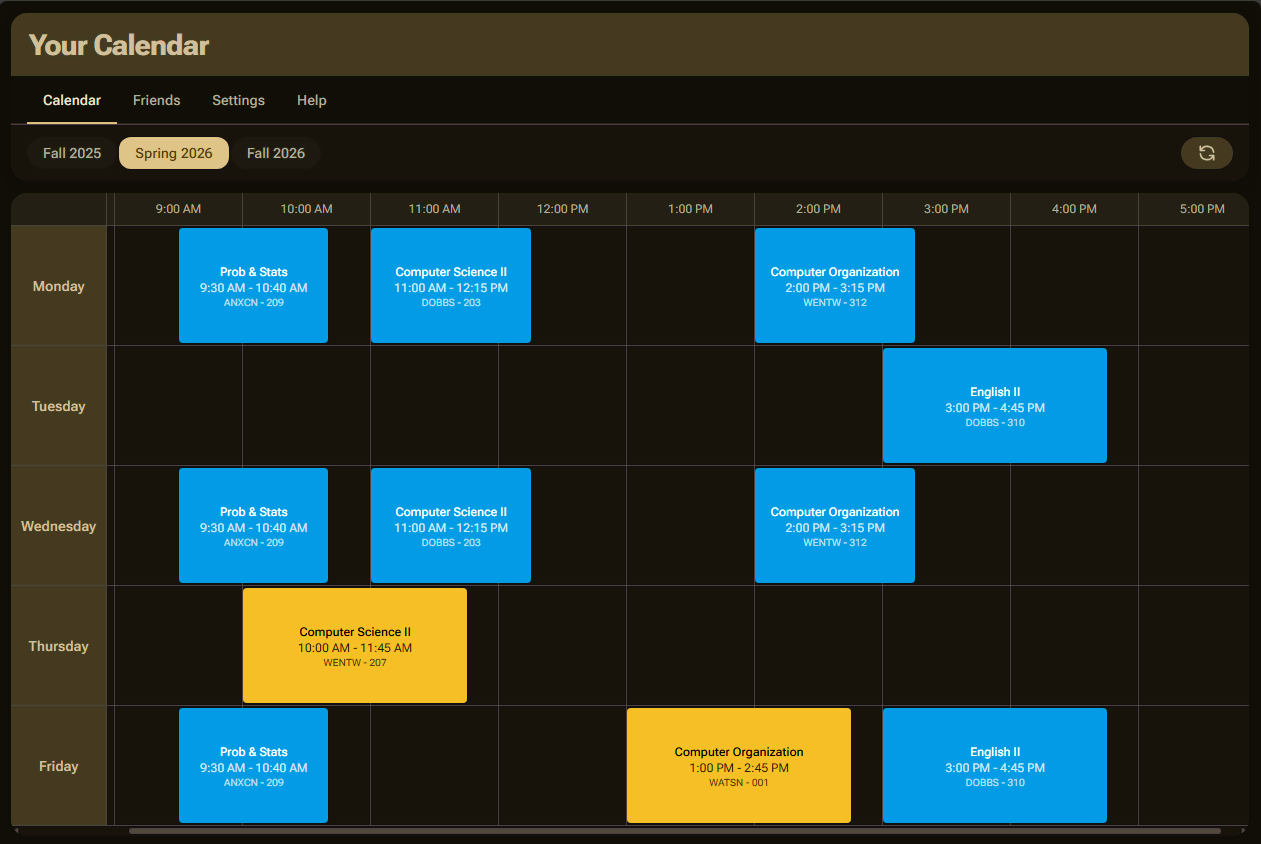Click Wednesday's Prob & Stats event
The width and height of the screenshot is (1261, 844).
(x=253, y=526)
